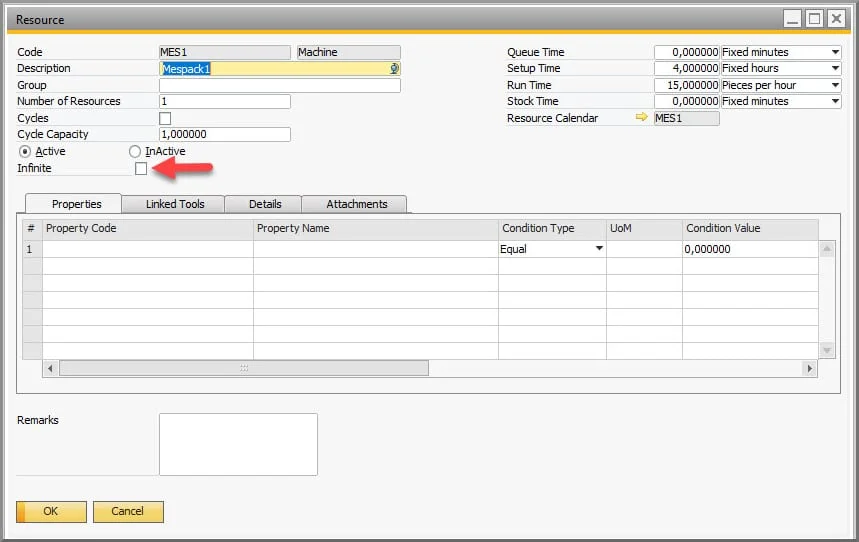Confirm with the OK button

(x=51, y=511)
